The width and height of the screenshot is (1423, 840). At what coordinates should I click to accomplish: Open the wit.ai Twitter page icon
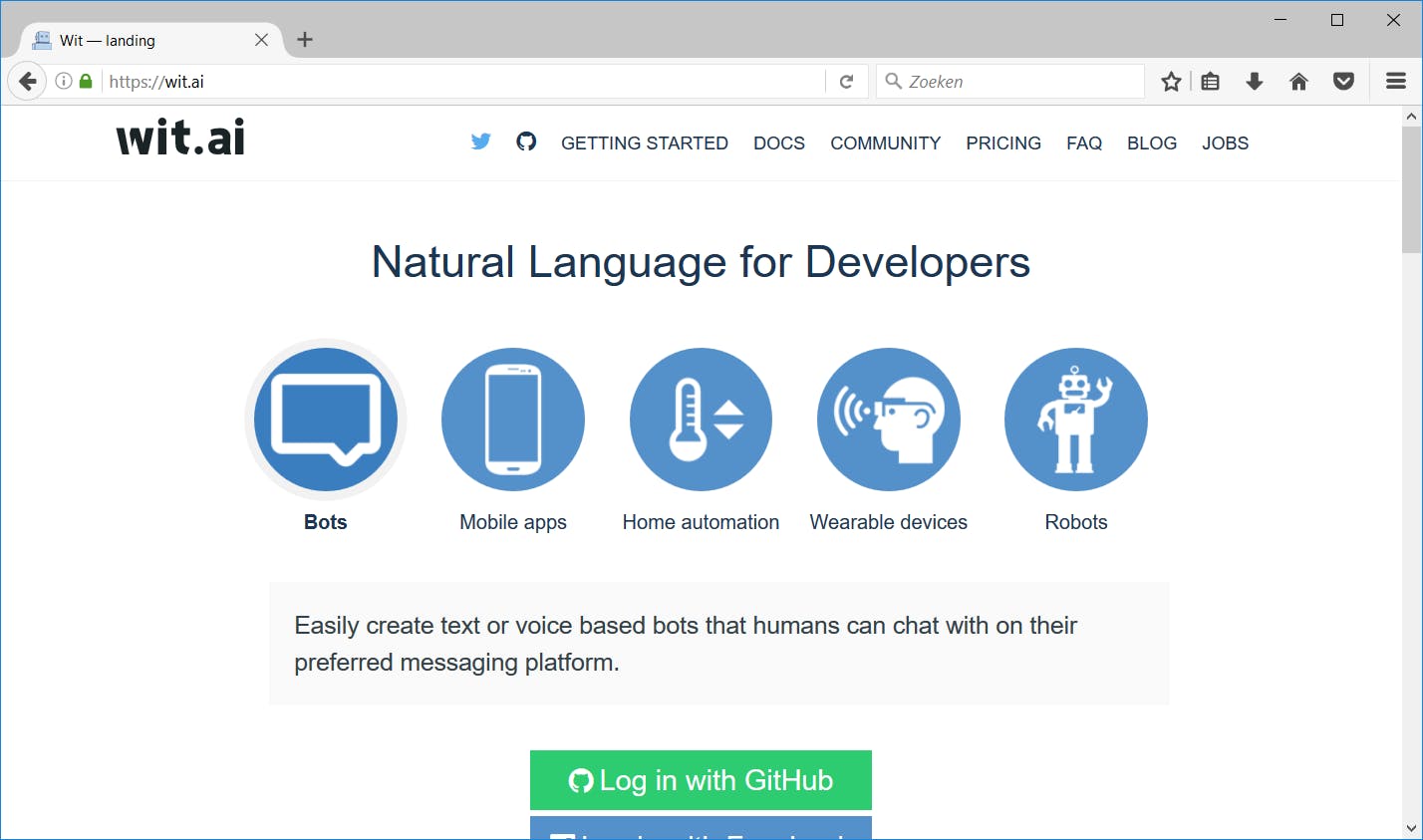click(480, 141)
